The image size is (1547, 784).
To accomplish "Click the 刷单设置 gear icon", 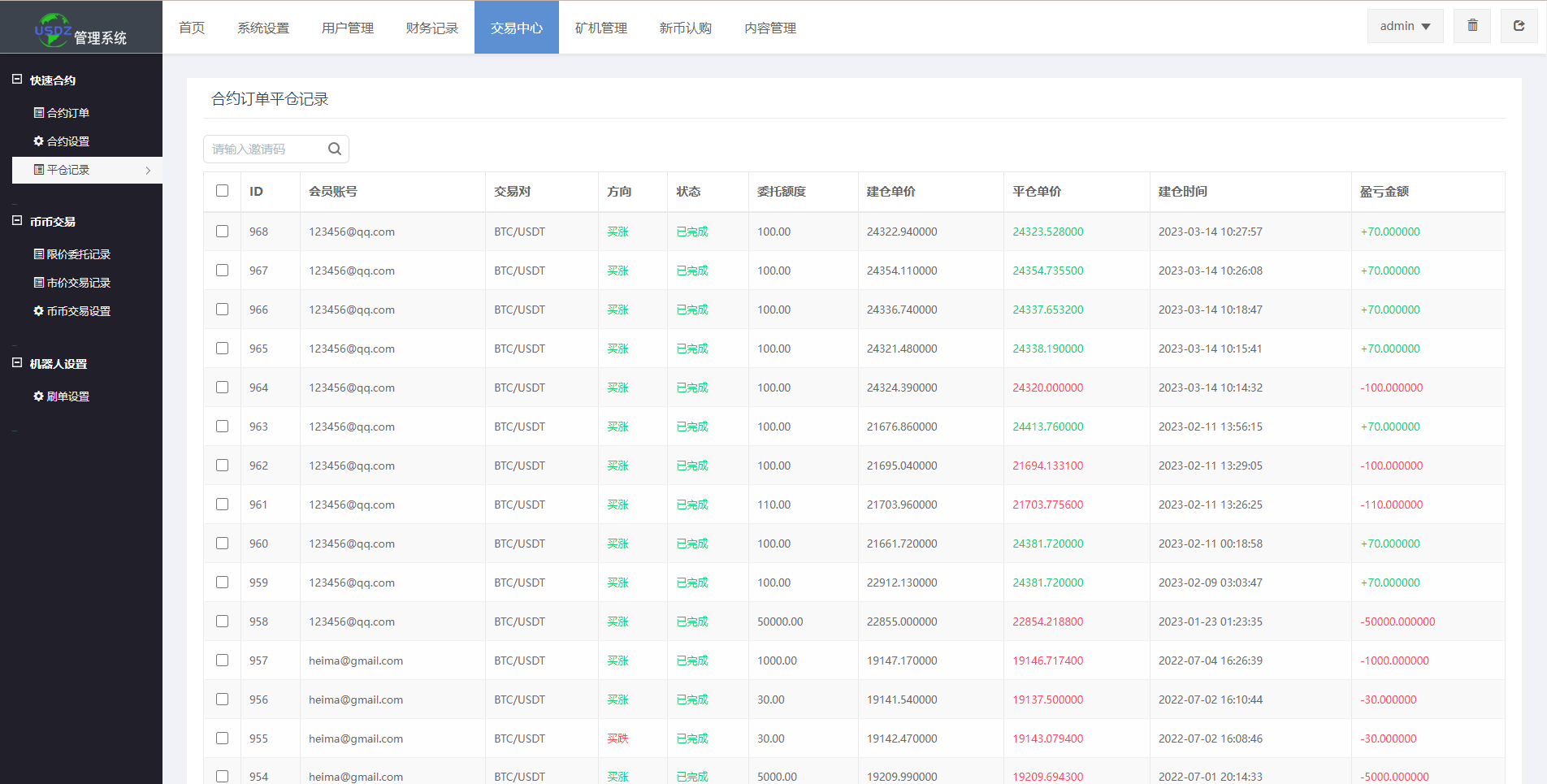I will click(38, 396).
